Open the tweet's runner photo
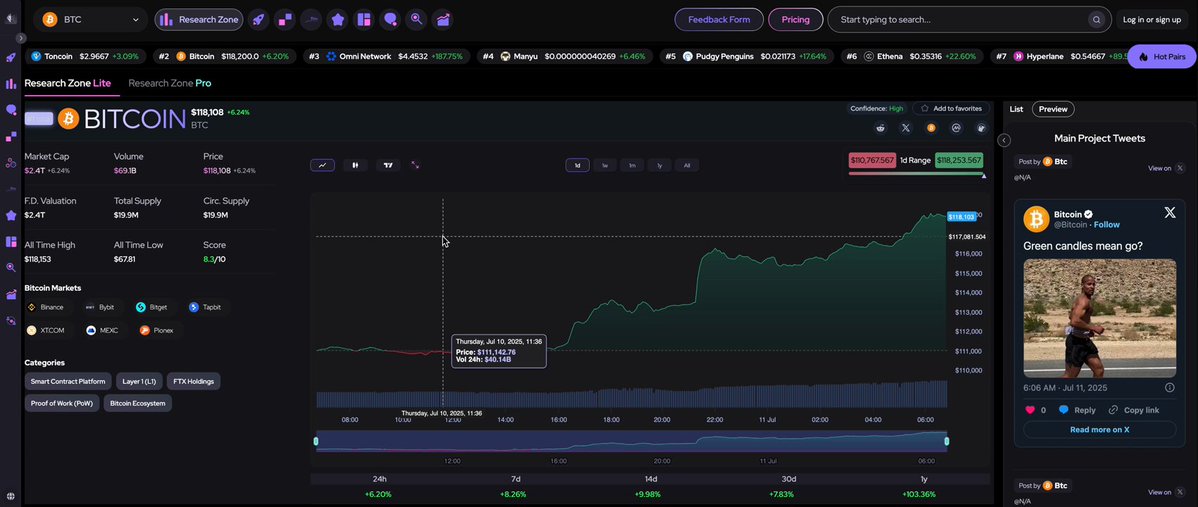Image resolution: width=1198 pixels, height=507 pixels. tap(1099, 318)
